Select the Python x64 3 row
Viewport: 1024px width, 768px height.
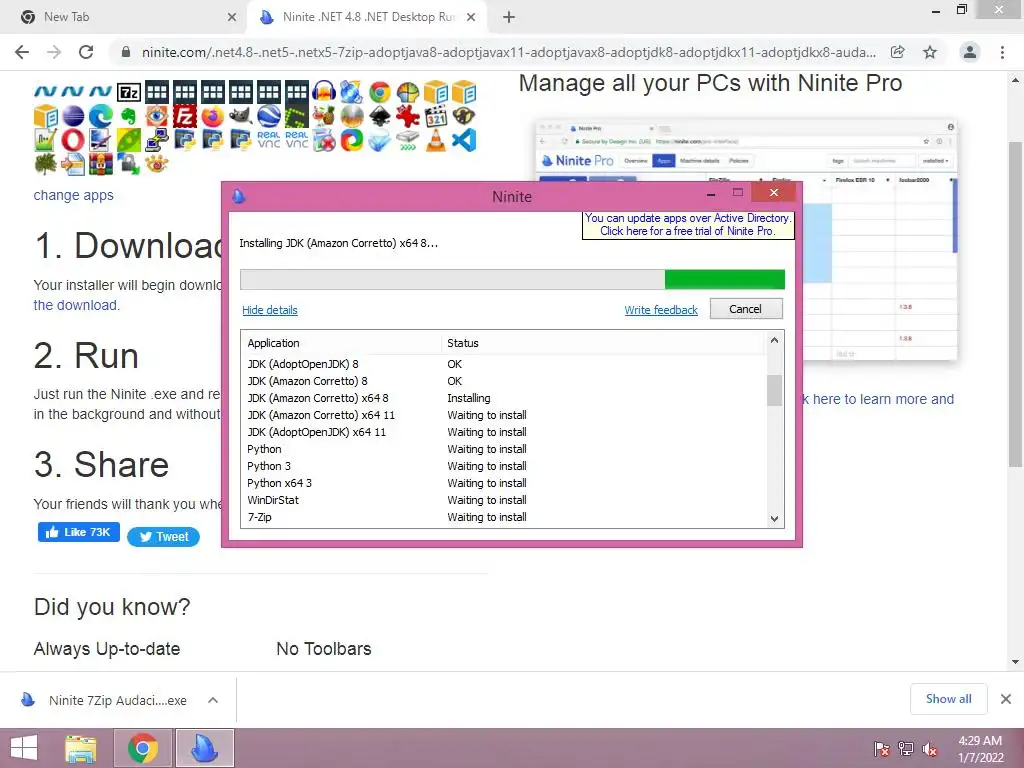click(x=505, y=483)
